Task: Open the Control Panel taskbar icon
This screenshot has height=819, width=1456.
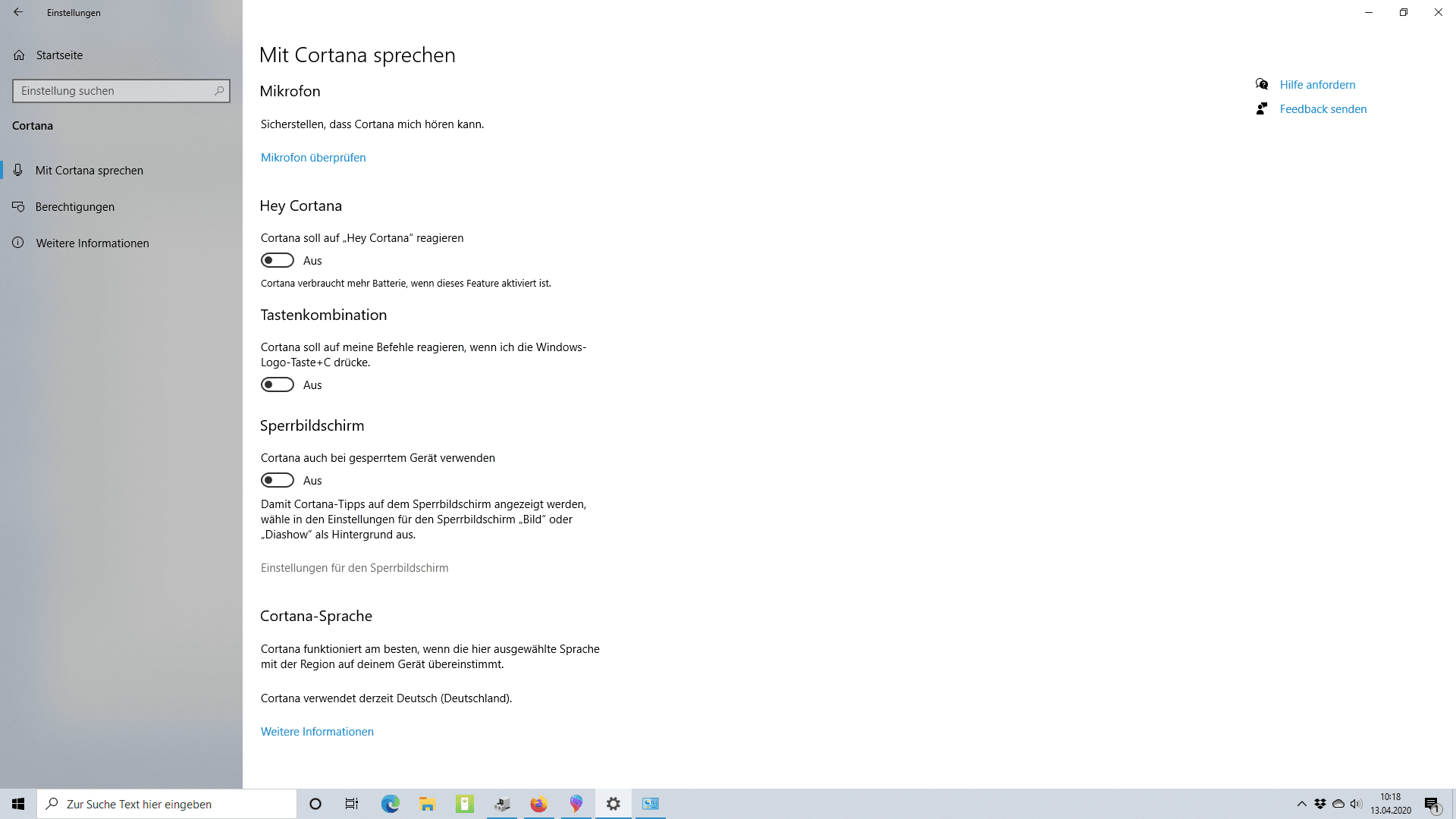Action: [x=651, y=804]
